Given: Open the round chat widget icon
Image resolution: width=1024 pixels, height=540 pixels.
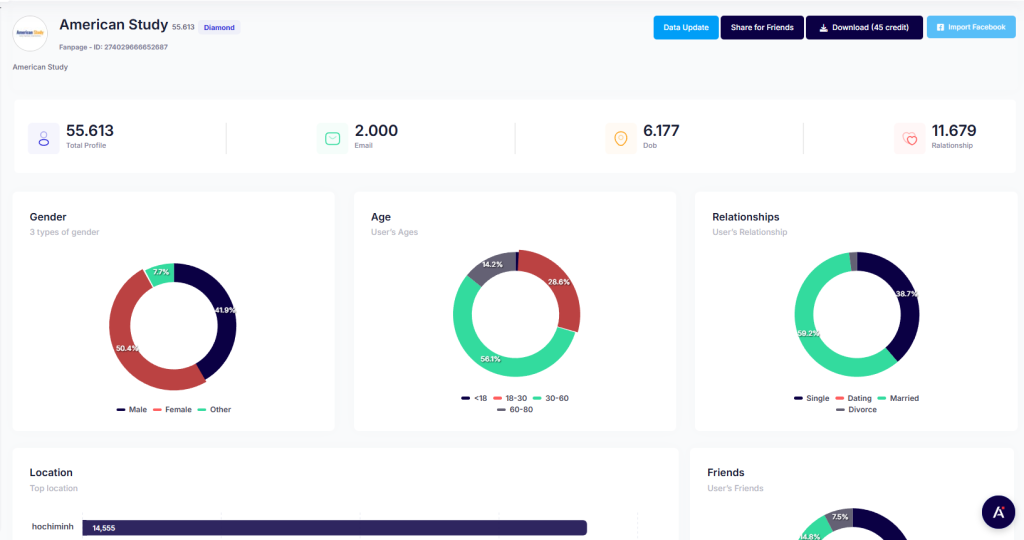Looking at the screenshot, I should click(x=999, y=512).
